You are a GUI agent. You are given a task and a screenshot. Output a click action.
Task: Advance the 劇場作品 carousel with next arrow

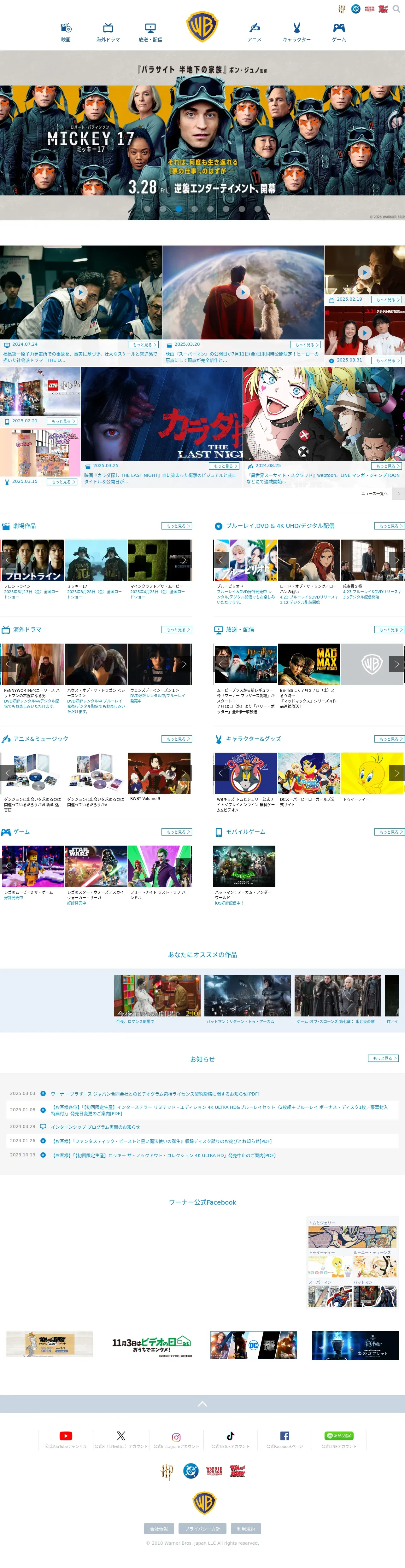184,560
